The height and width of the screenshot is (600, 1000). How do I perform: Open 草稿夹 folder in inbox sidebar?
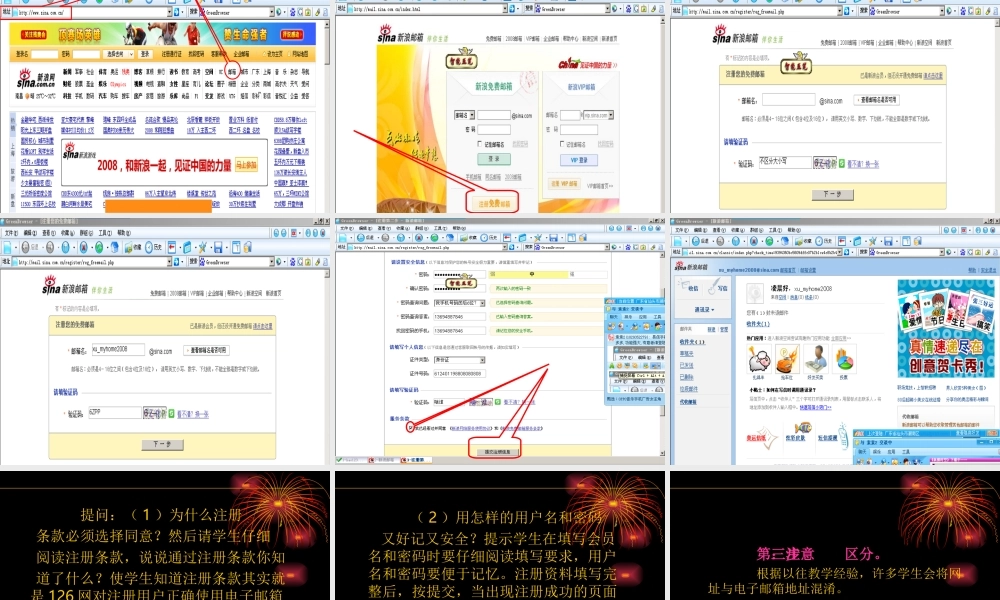point(686,354)
